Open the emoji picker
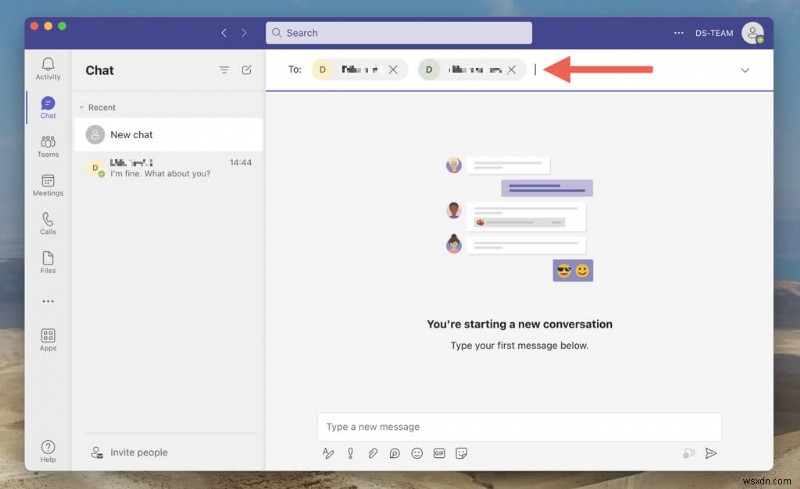 [417, 453]
